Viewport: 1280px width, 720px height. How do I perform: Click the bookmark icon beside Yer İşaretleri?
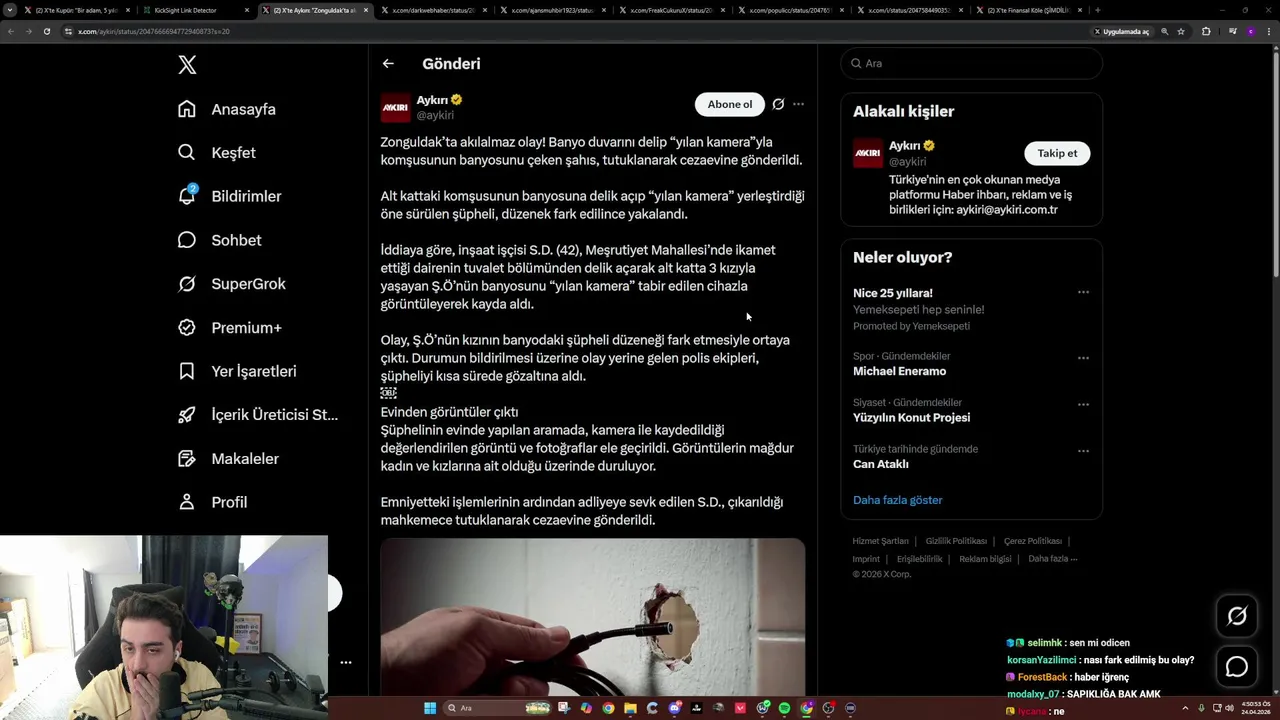pos(187,371)
